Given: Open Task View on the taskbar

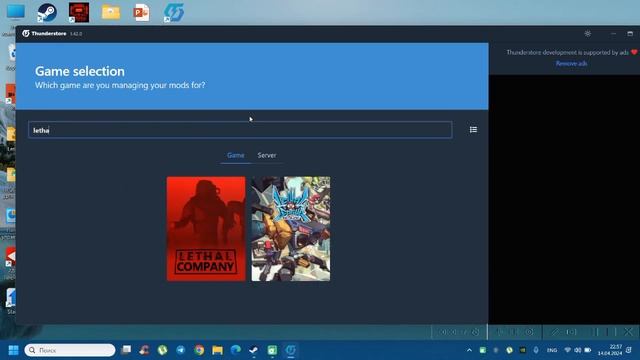Looking at the screenshot, I should pyautogui.click(x=127, y=350).
